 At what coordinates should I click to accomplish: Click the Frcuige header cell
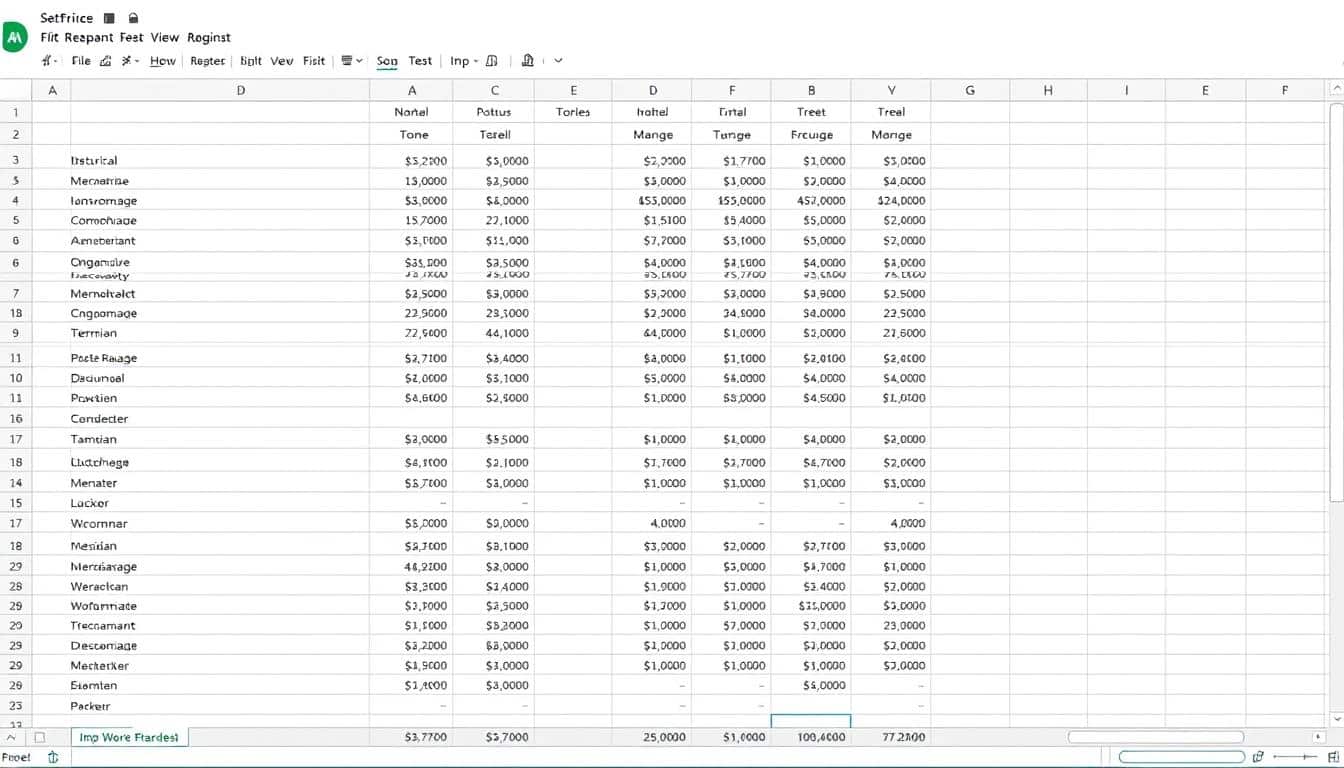(x=811, y=135)
